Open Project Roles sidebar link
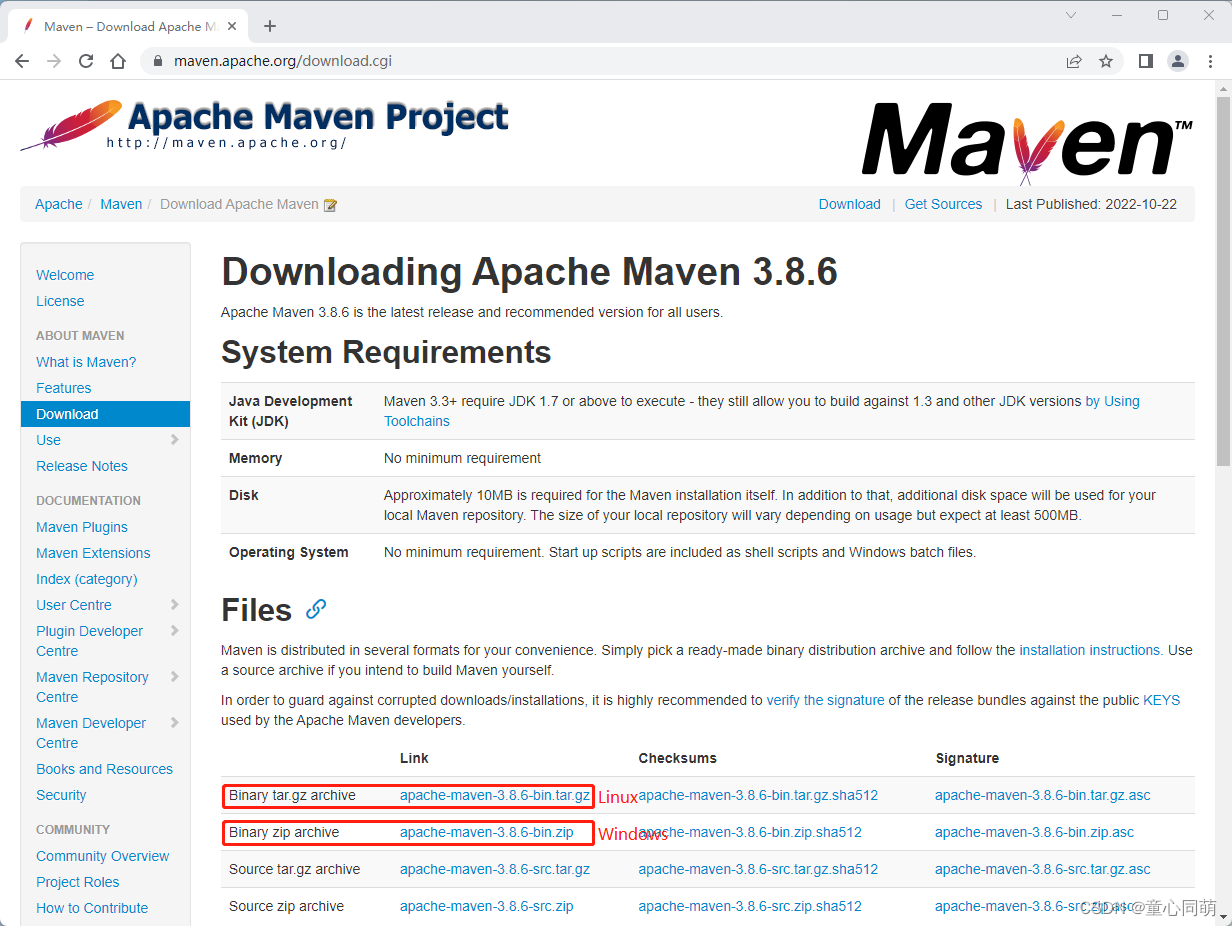The width and height of the screenshot is (1232, 926). (78, 882)
